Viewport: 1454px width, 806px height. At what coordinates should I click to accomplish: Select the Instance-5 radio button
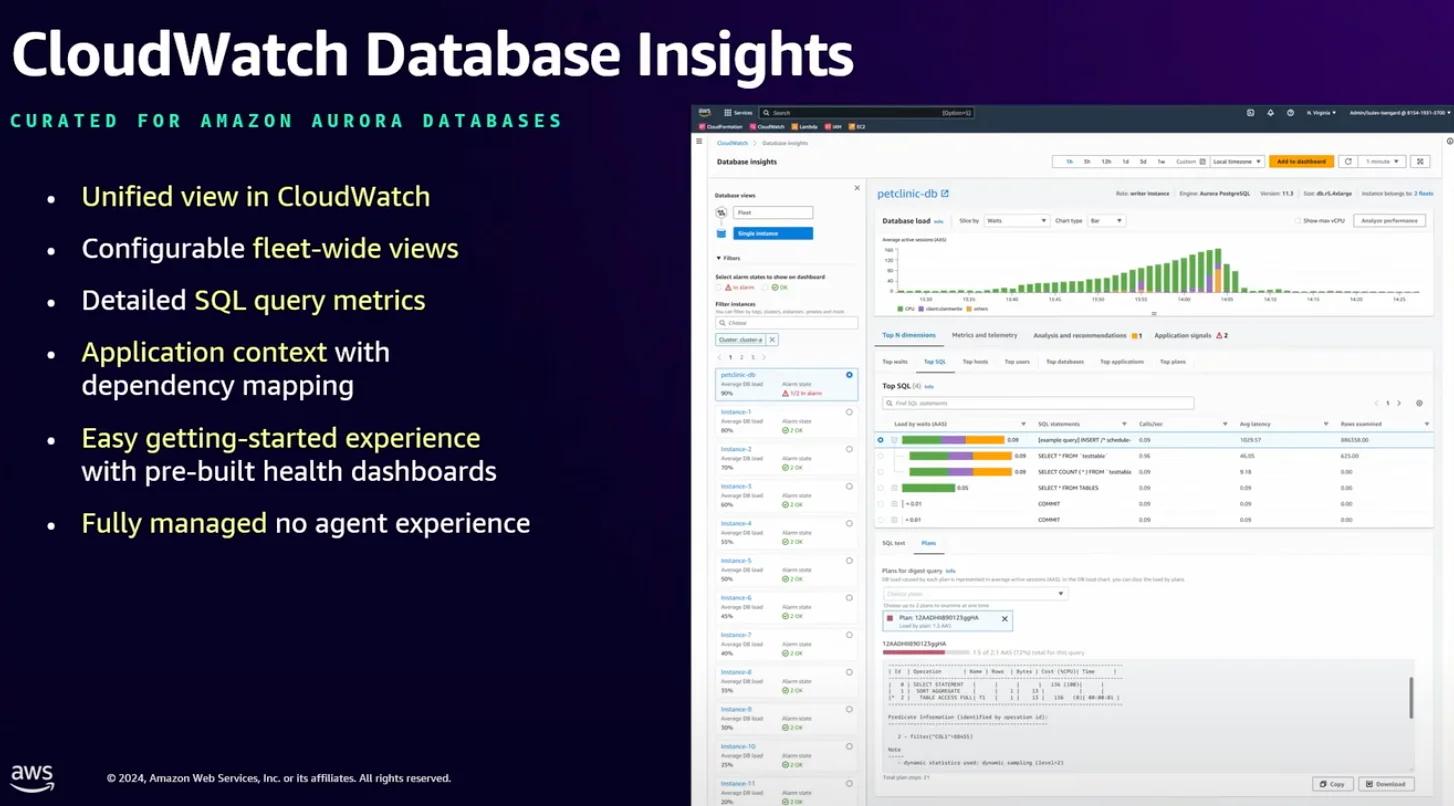[849, 561]
